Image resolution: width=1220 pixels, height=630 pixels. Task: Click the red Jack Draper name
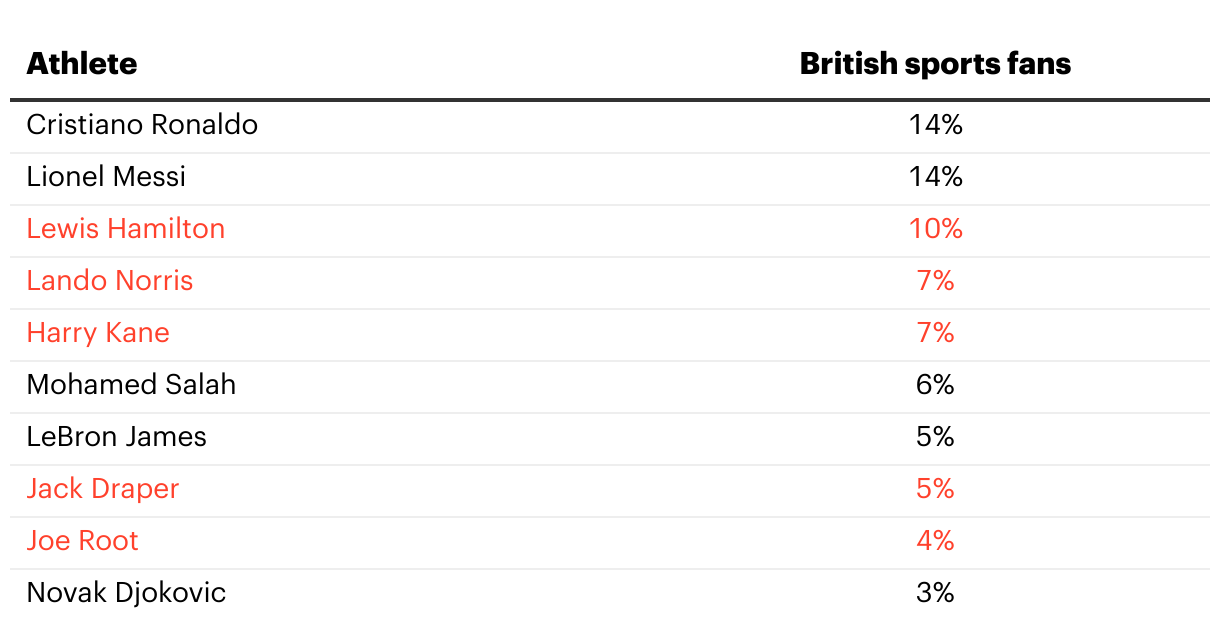coord(103,489)
